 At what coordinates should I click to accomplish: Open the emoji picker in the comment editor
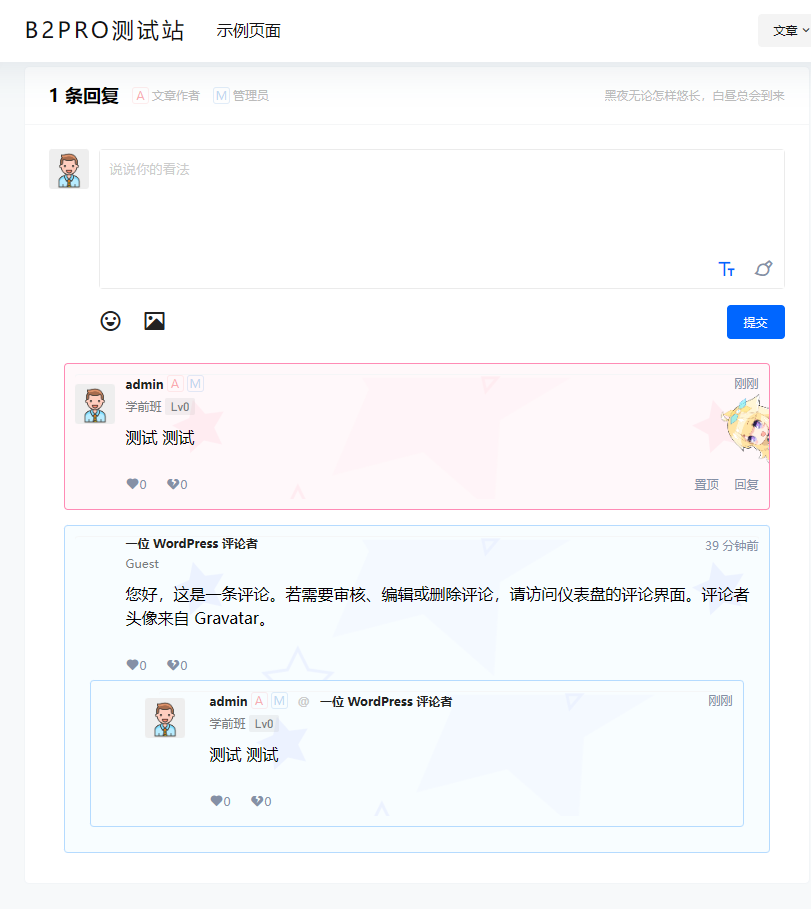coord(110,321)
